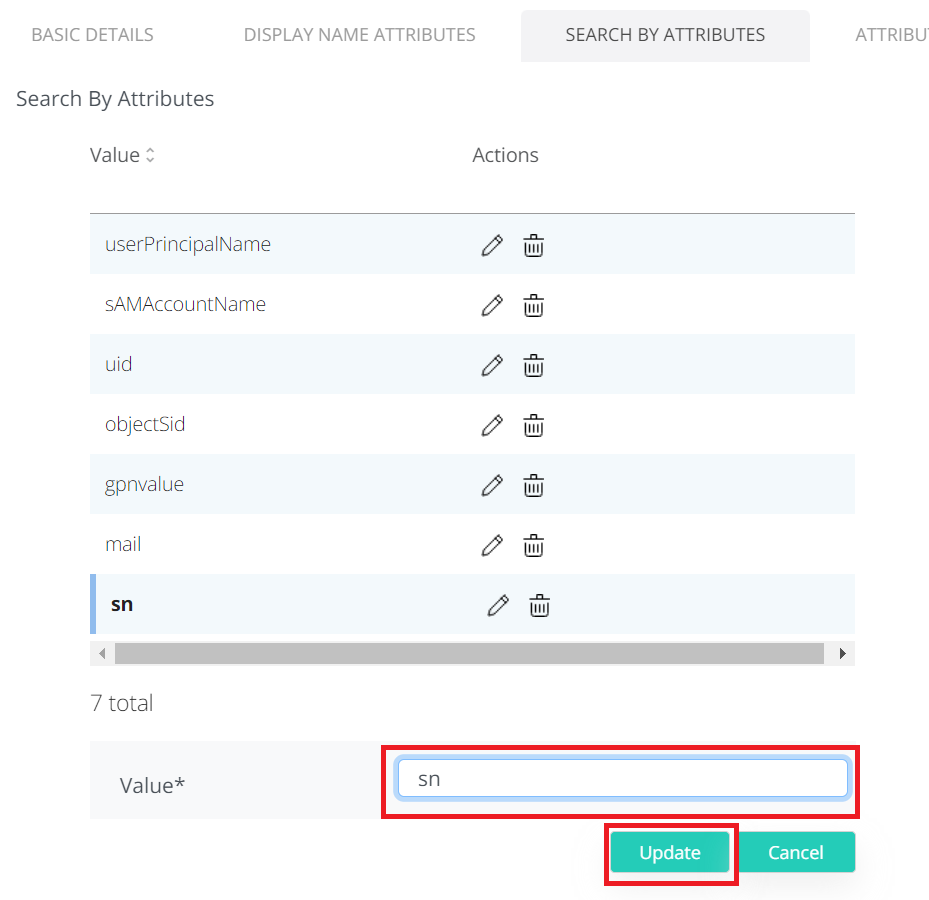This screenshot has height=900, width=929.
Task: Edit the gpnvalue attribute
Action: click(491, 485)
